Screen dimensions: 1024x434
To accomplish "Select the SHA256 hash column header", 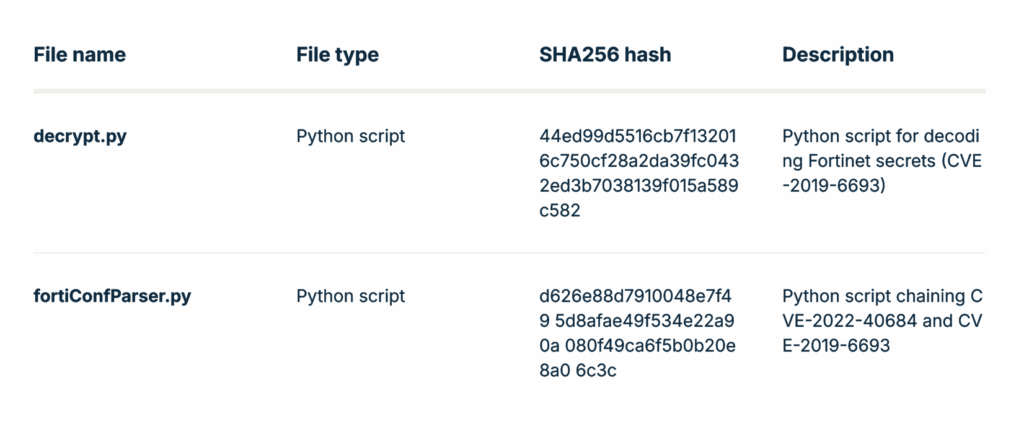I will click(605, 55).
